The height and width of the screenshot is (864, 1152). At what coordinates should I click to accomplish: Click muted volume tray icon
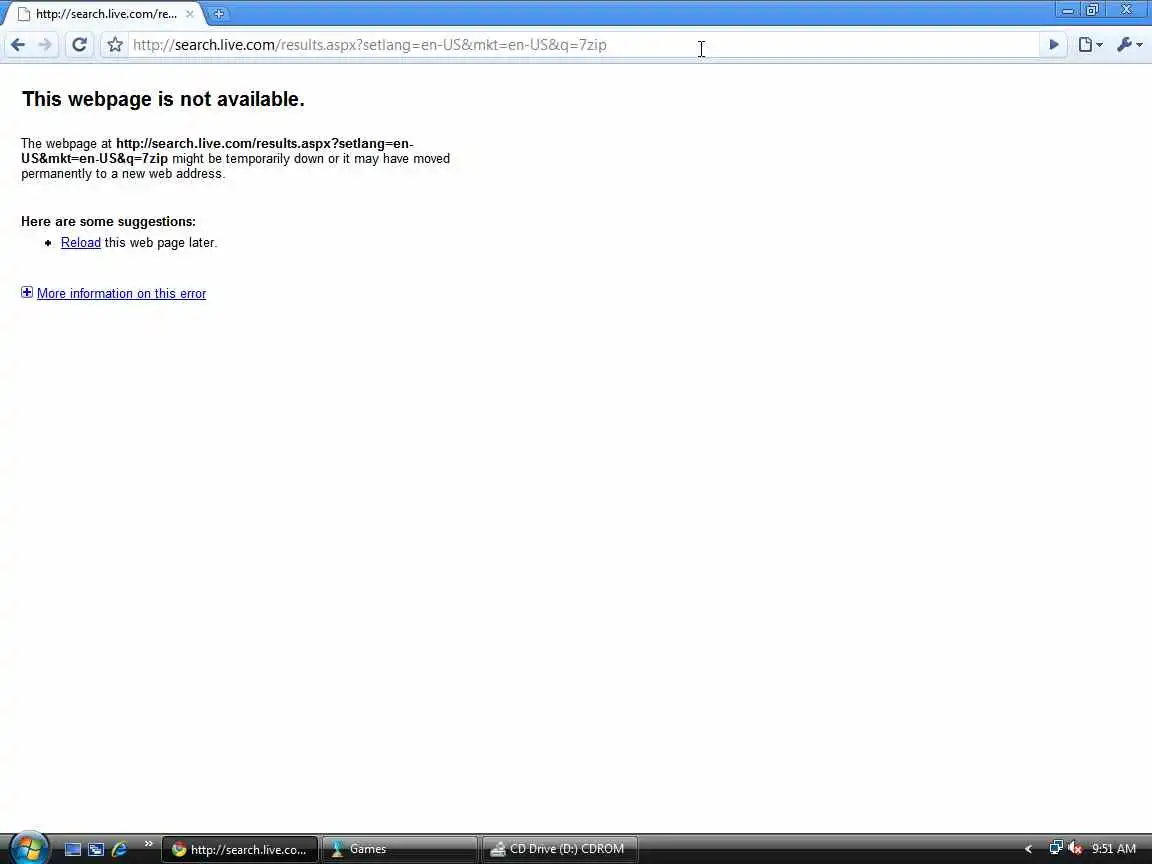click(1076, 849)
